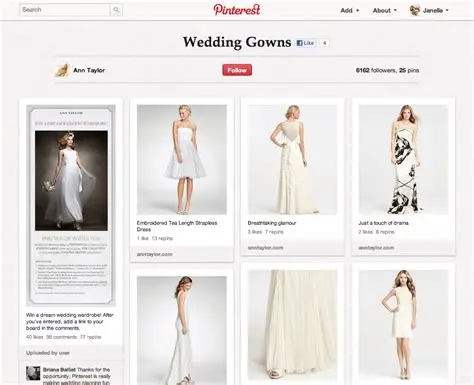
Task: Click the 6162 followers count
Action: coord(376,70)
